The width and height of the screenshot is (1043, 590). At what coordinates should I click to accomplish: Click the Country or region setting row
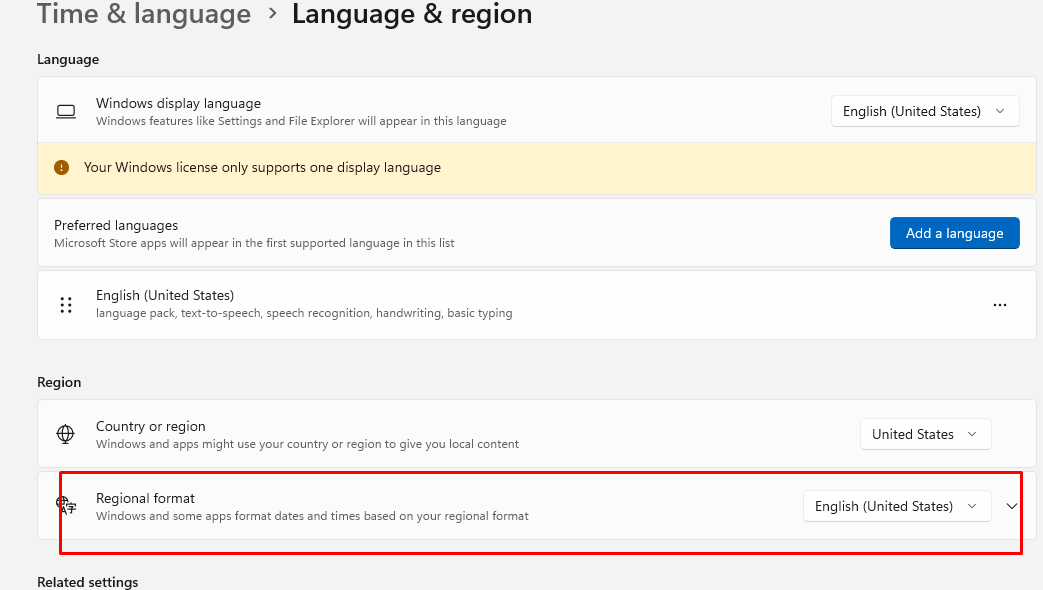pos(537,434)
